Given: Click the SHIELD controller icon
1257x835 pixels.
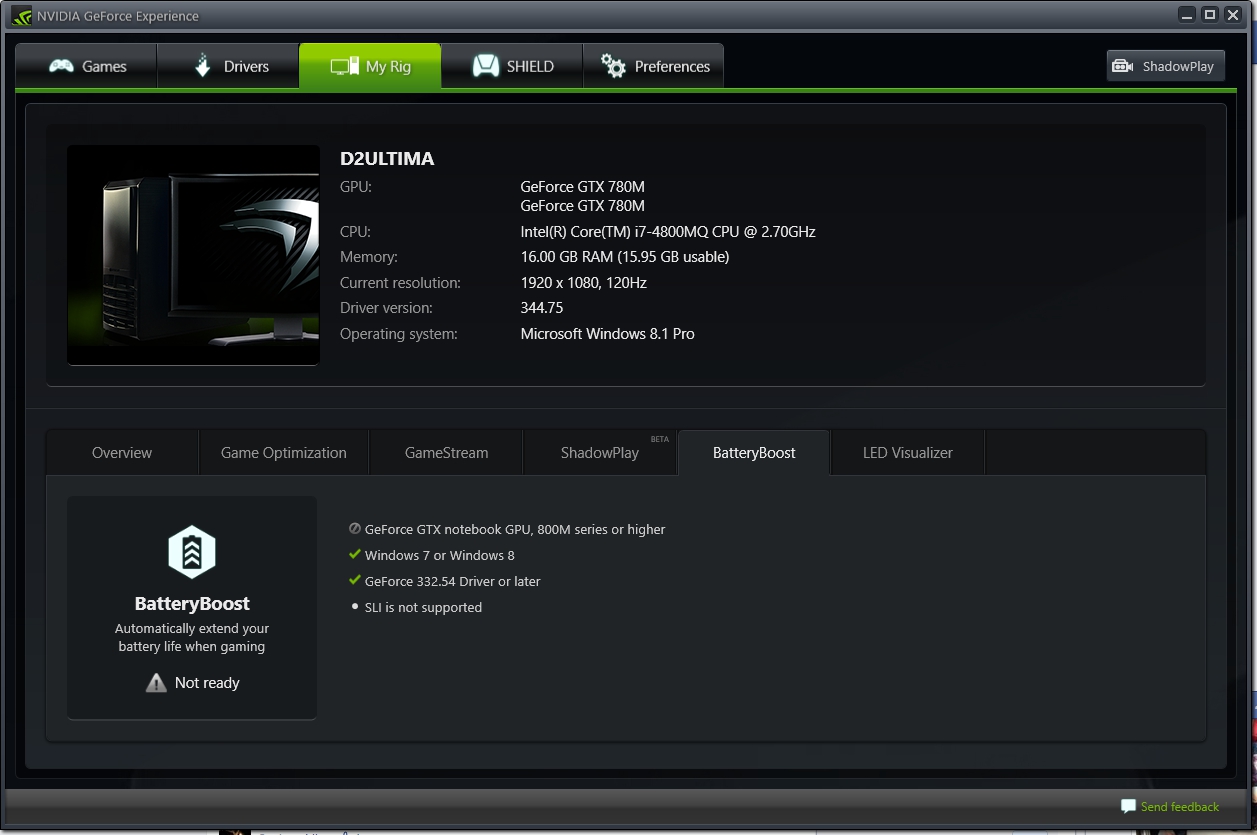Looking at the screenshot, I should pos(486,66).
